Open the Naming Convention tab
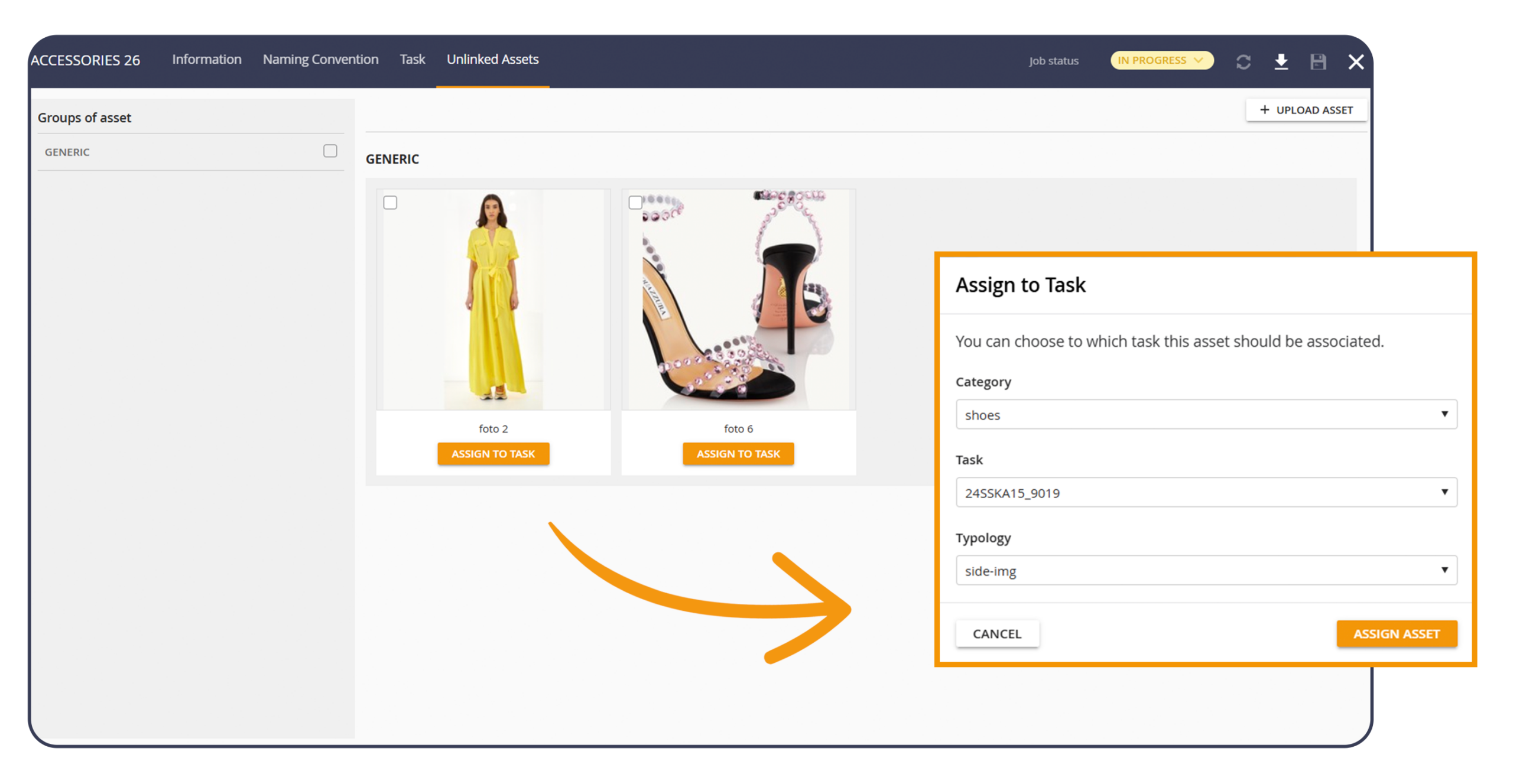 coord(320,60)
